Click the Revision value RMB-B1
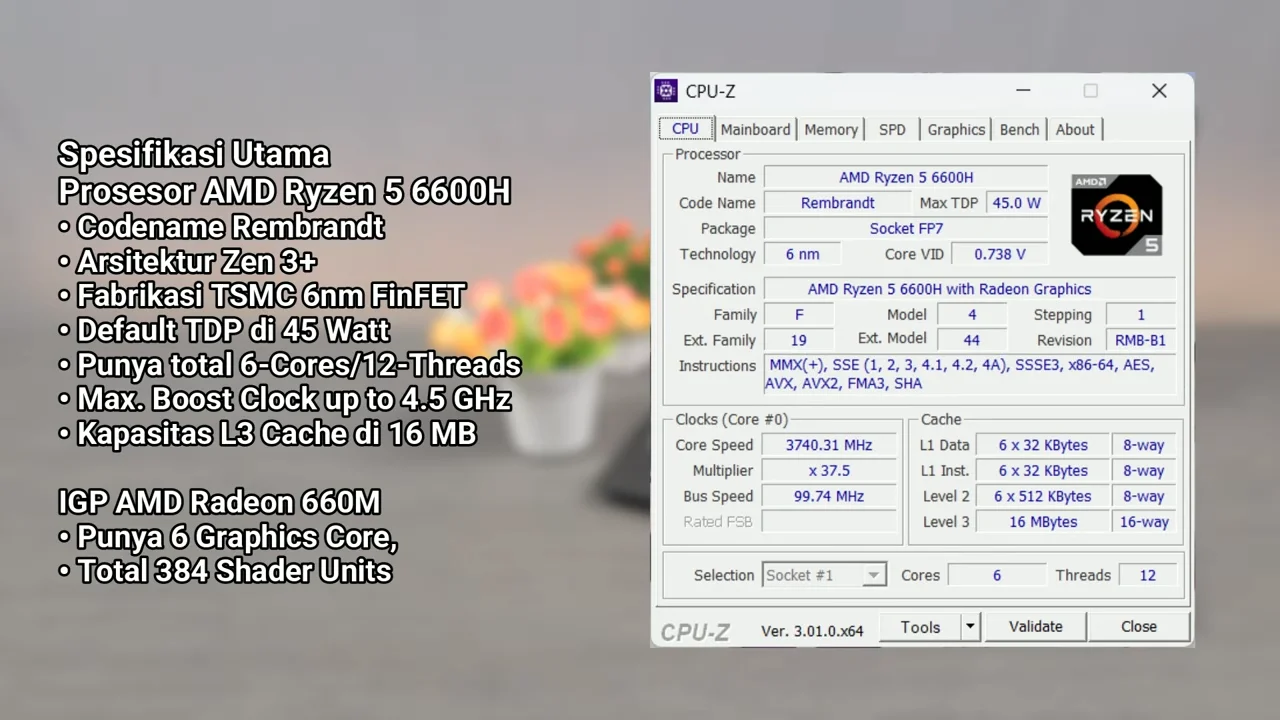Viewport: 1280px width, 720px height. 1141,341
